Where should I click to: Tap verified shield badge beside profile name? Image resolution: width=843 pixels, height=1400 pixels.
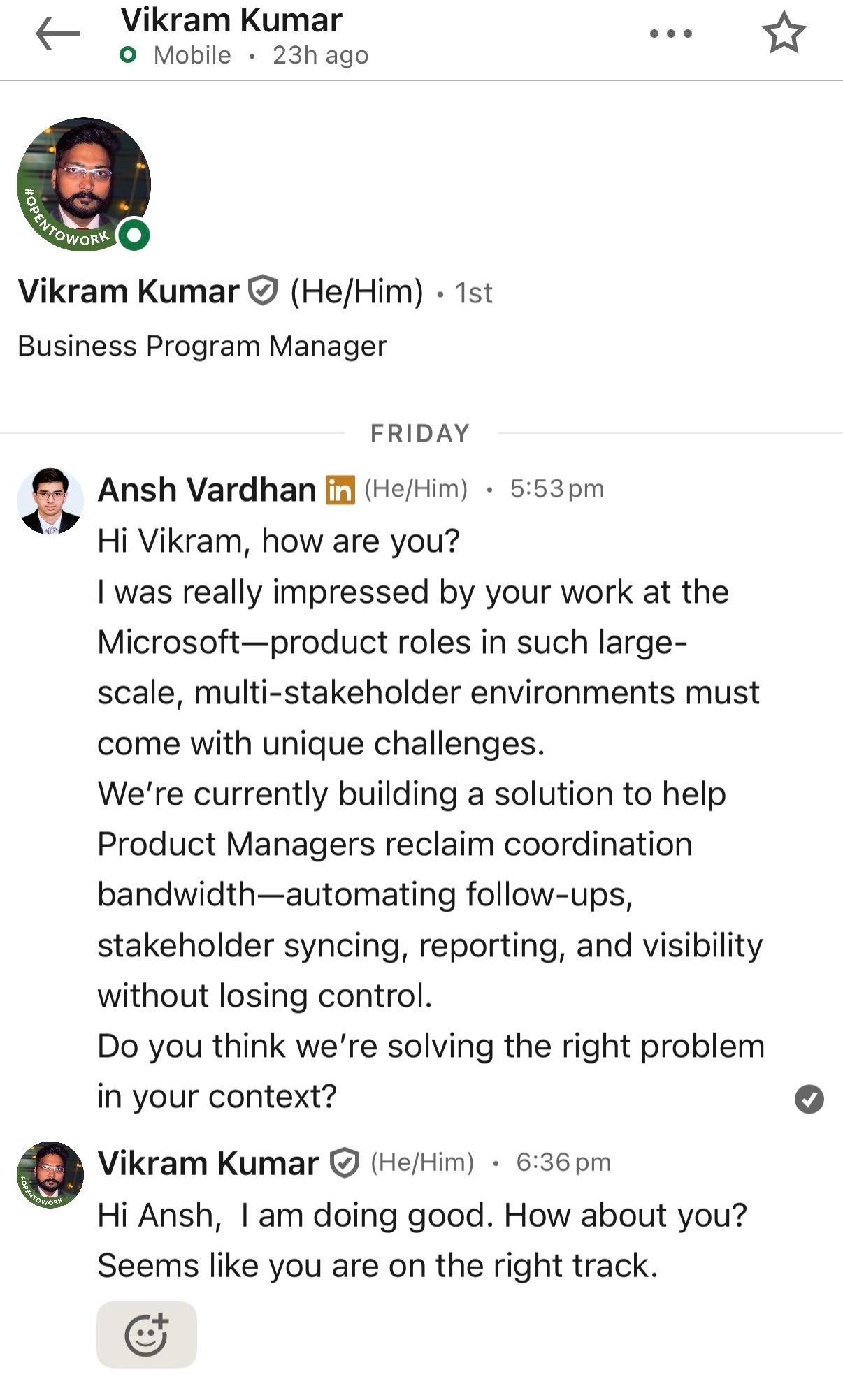(264, 291)
